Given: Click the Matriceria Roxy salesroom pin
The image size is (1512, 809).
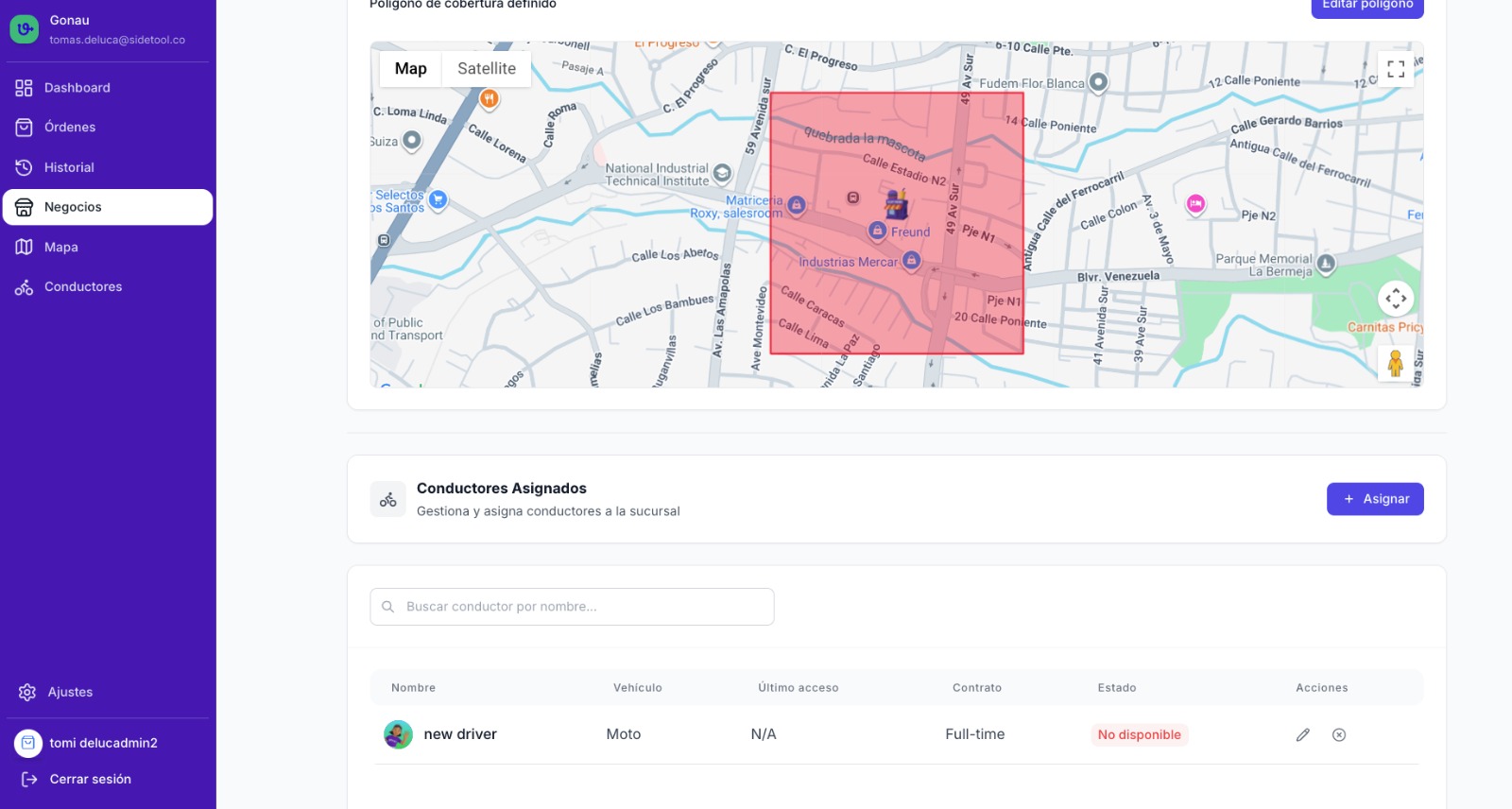Looking at the screenshot, I should click(x=797, y=204).
